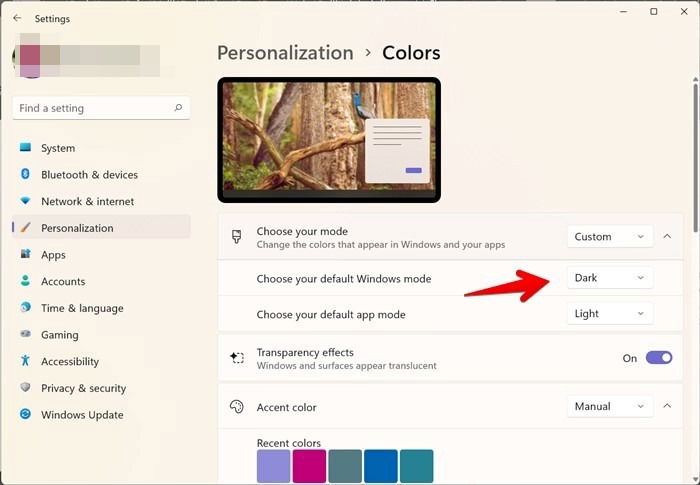Open Privacy & security

tap(102, 388)
